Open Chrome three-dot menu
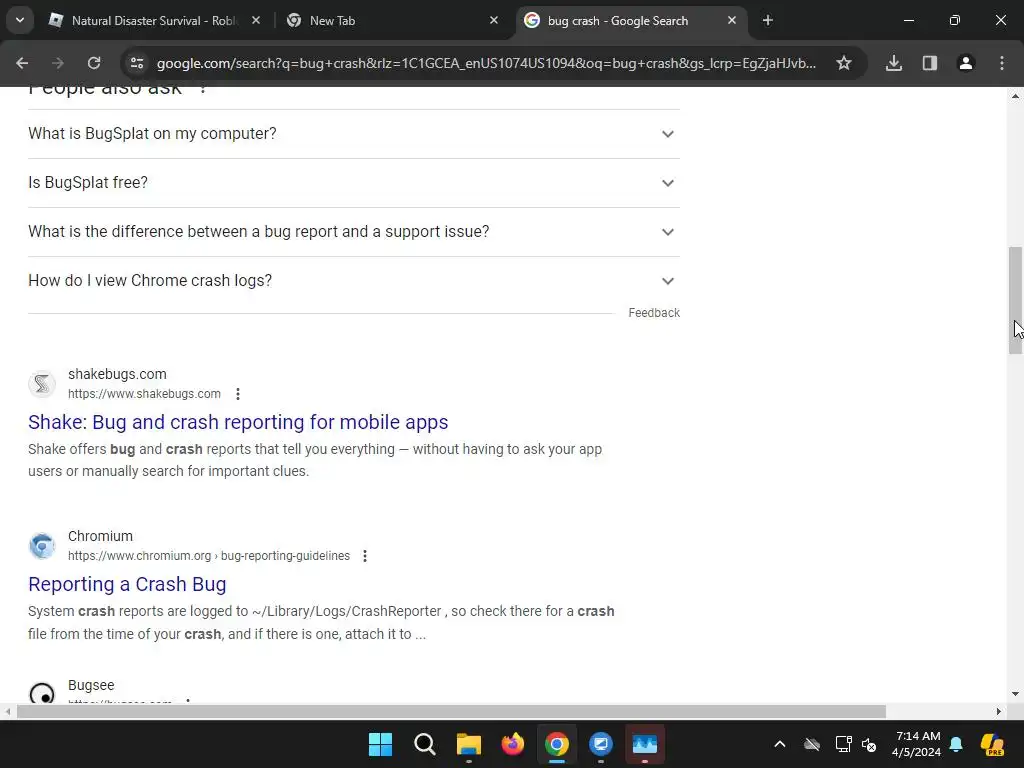 pyautogui.click(x=1002, y=63)
